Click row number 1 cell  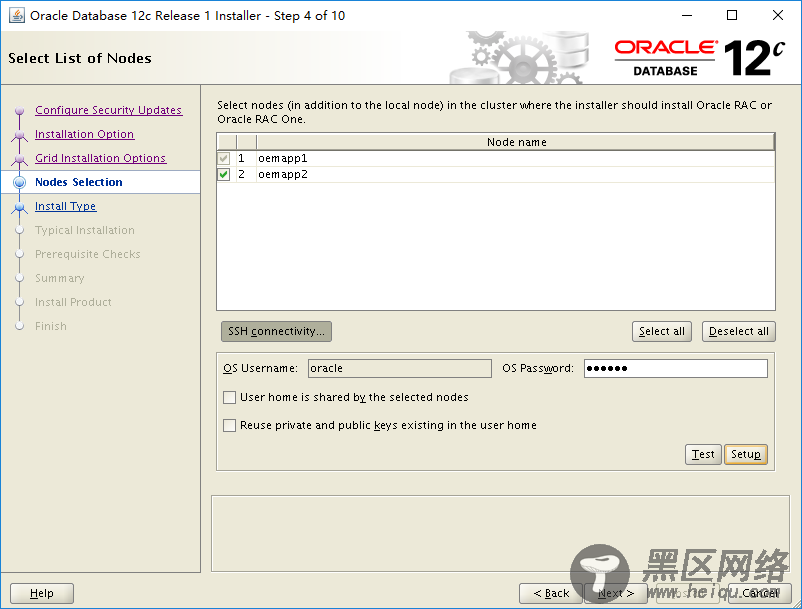247,158
